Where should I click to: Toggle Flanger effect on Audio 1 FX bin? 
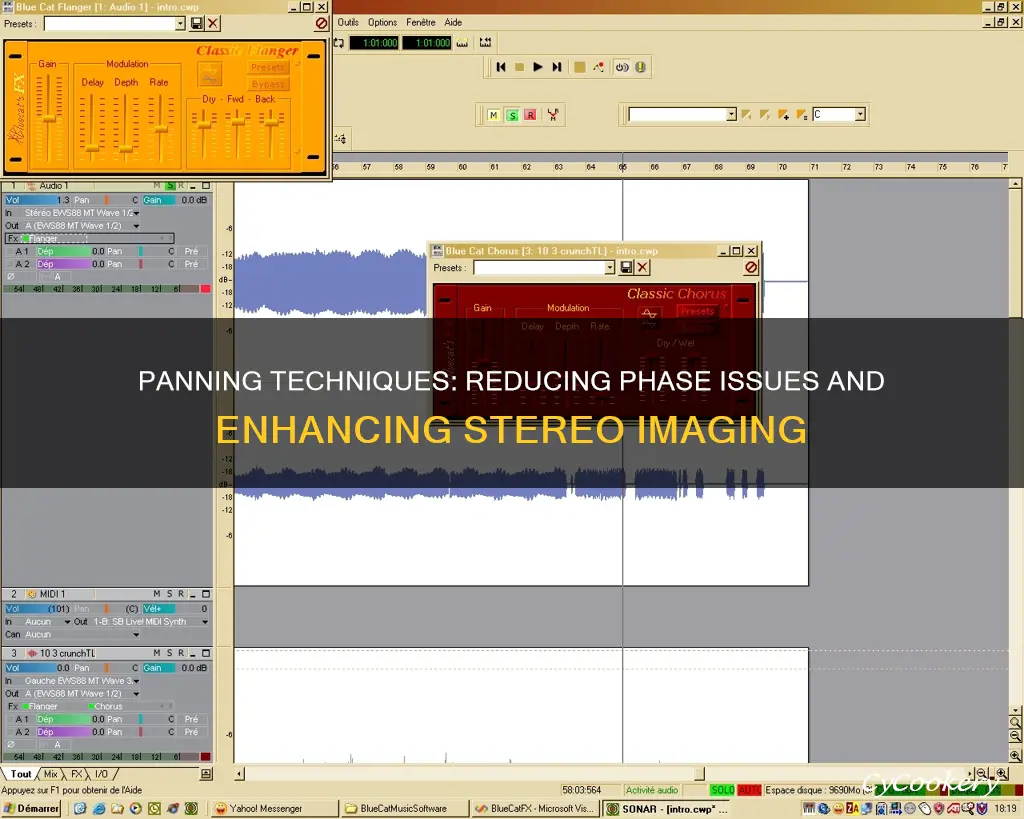pyautogui.click(x=27, y=238)
